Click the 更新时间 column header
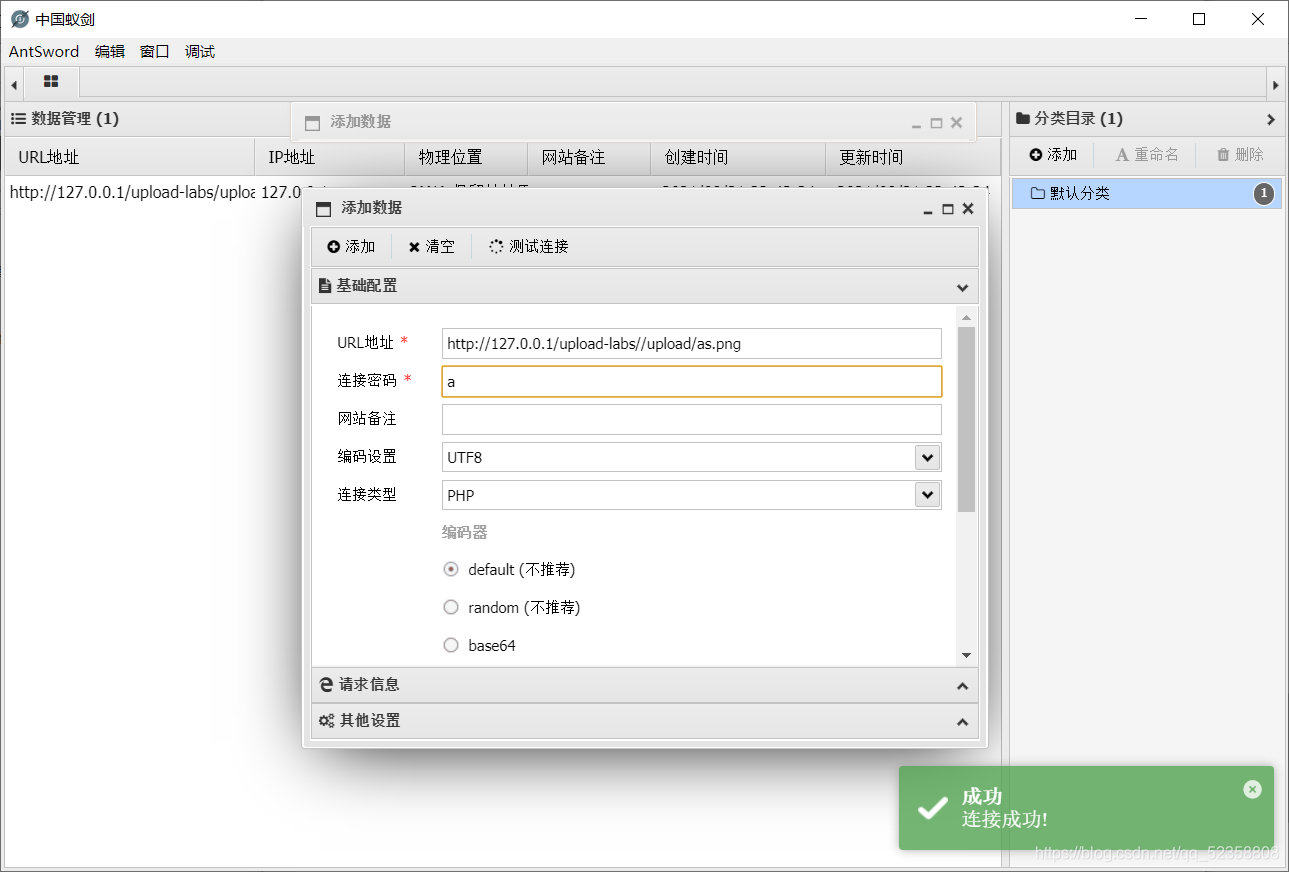This screenshot has width=1289, height=872. 913,157
